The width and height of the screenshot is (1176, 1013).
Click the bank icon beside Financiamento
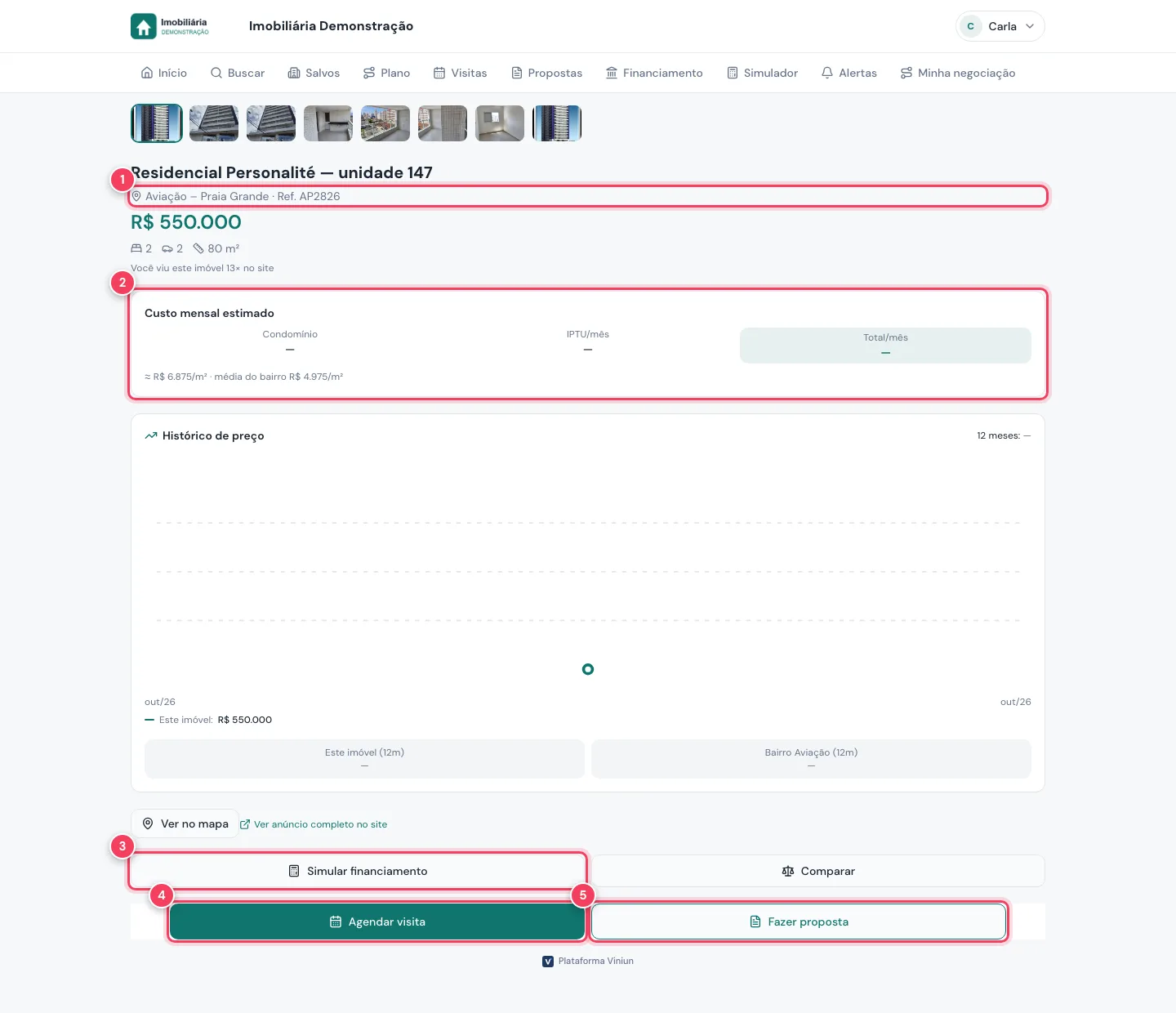tap(612, 73)
